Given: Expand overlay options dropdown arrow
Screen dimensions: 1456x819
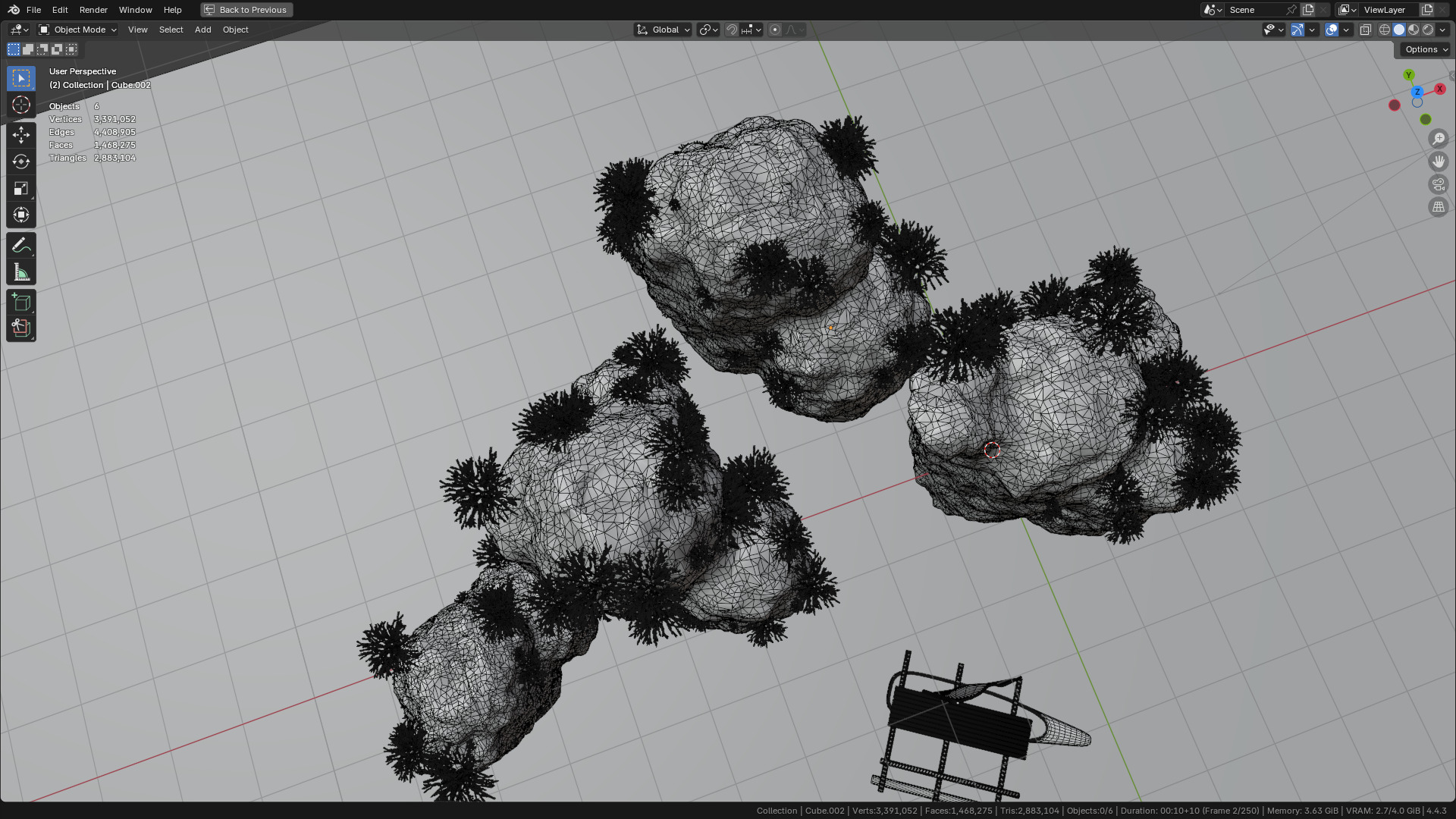Looking at the screenshot, I should coord(1346,30).
